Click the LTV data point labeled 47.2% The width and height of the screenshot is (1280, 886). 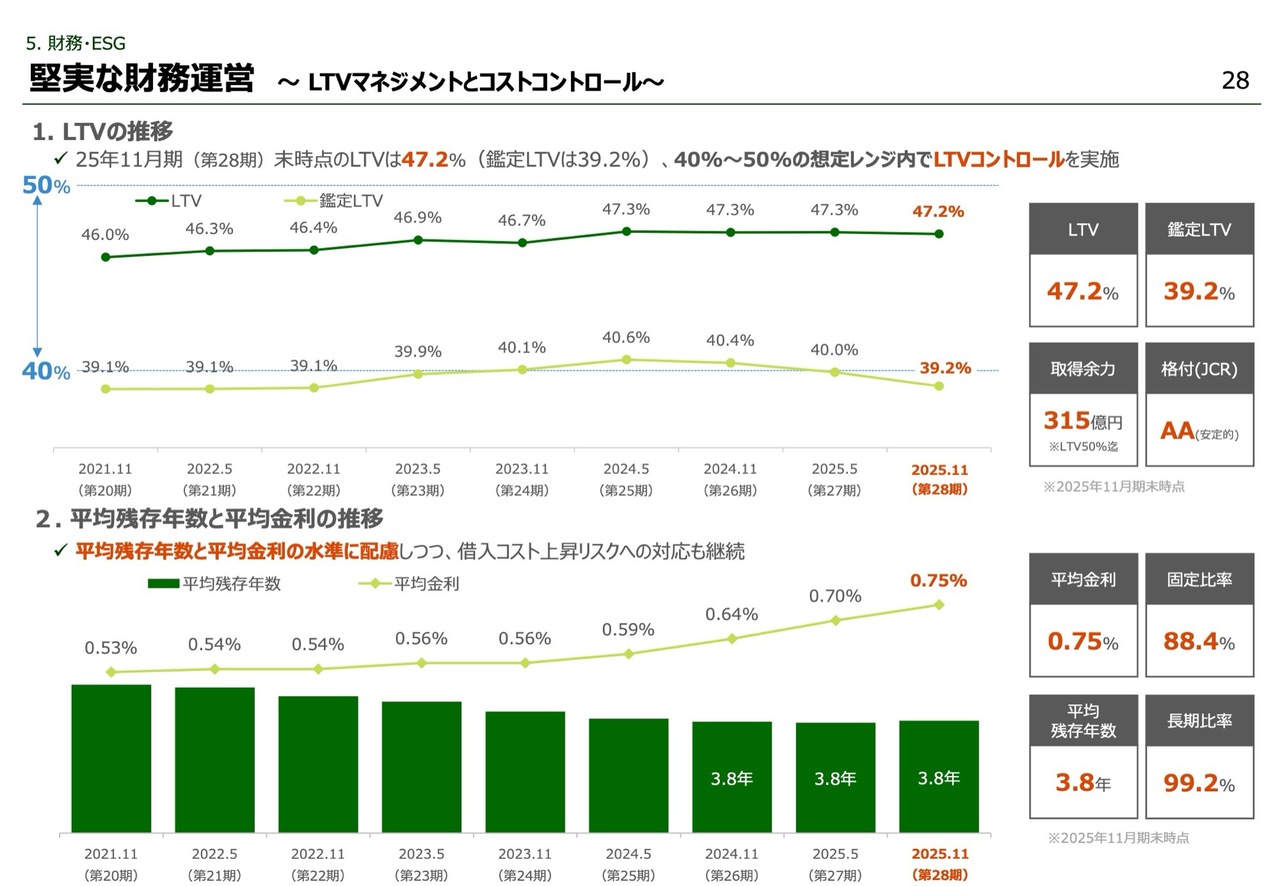[x=938, y=234]
